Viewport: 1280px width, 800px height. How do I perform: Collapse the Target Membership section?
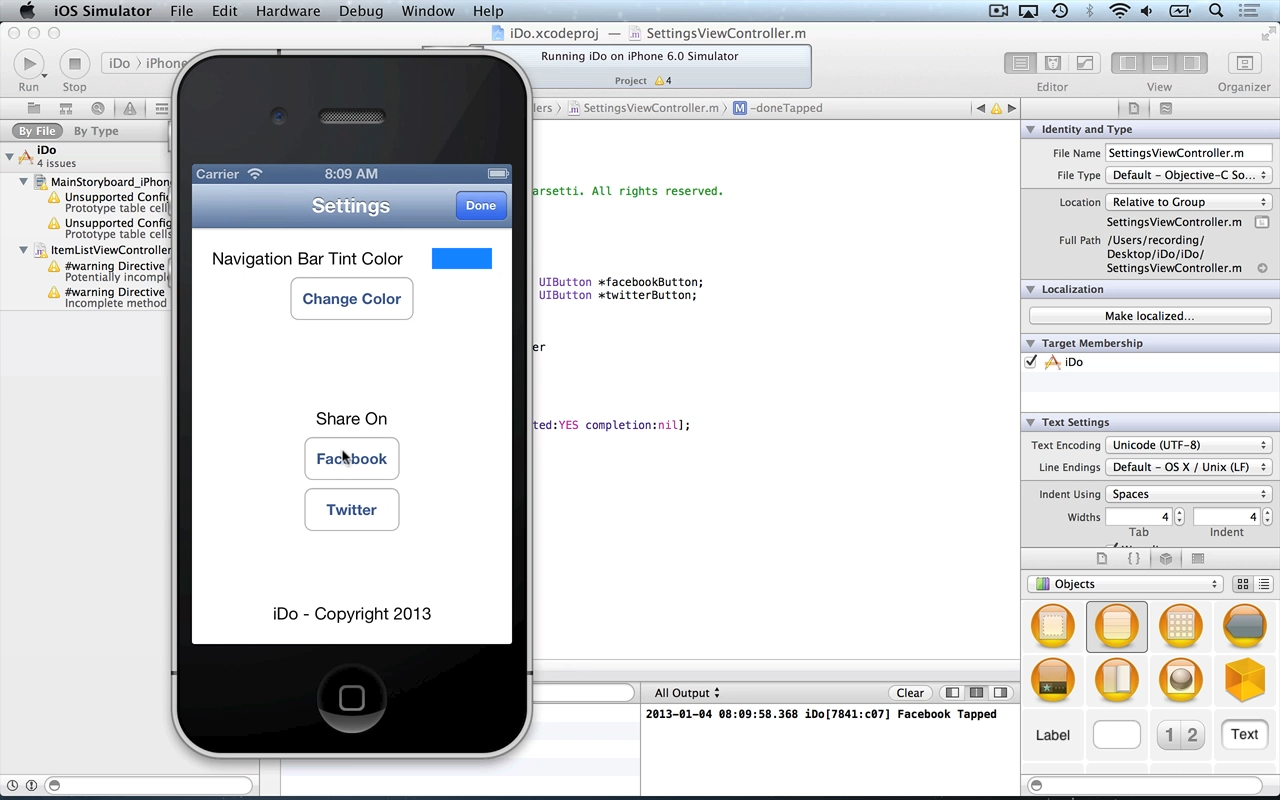coord(1030,344)
